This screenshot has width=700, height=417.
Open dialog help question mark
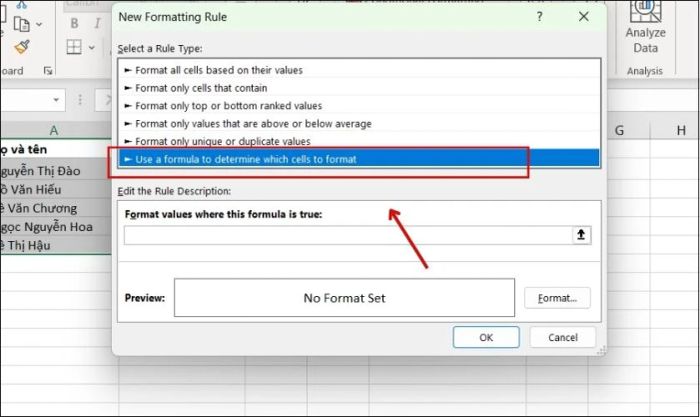coord(540,17)
